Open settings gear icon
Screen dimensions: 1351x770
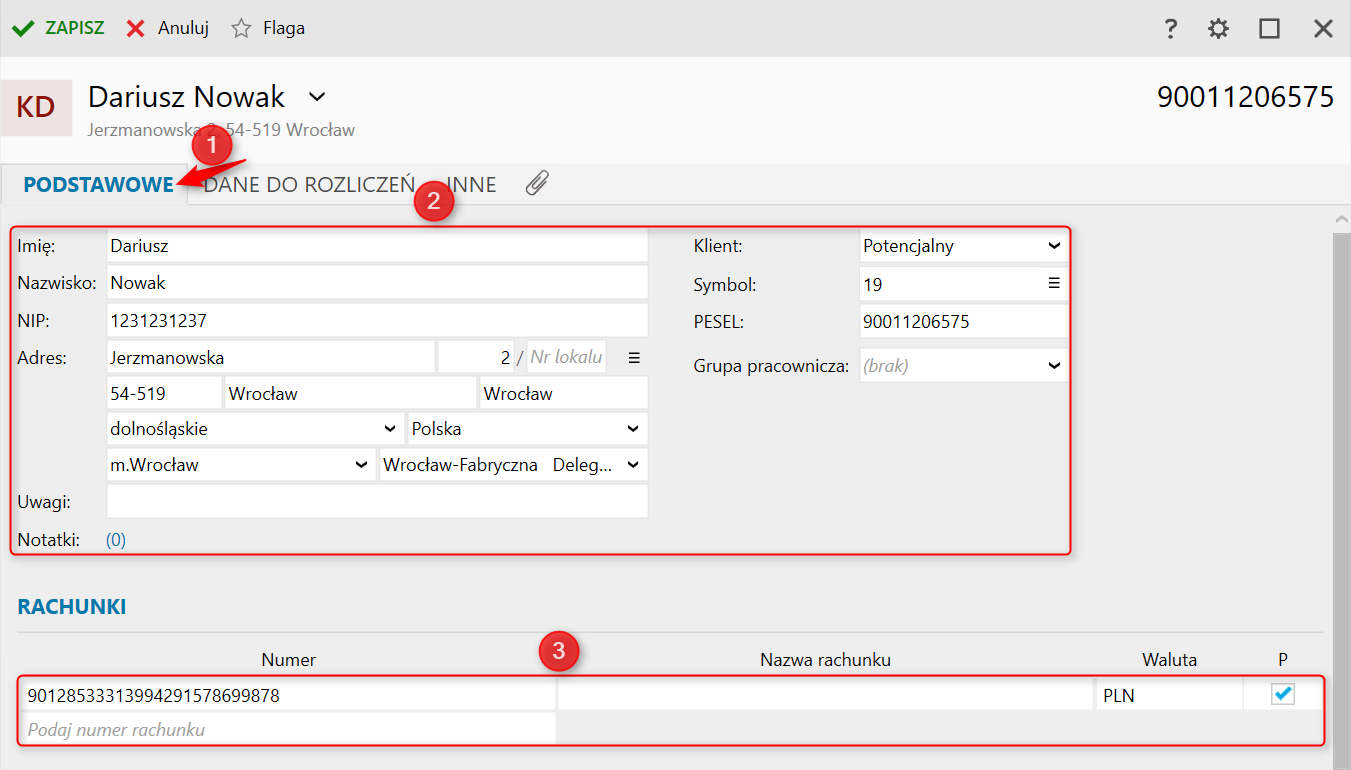[x=1218, y=29]
